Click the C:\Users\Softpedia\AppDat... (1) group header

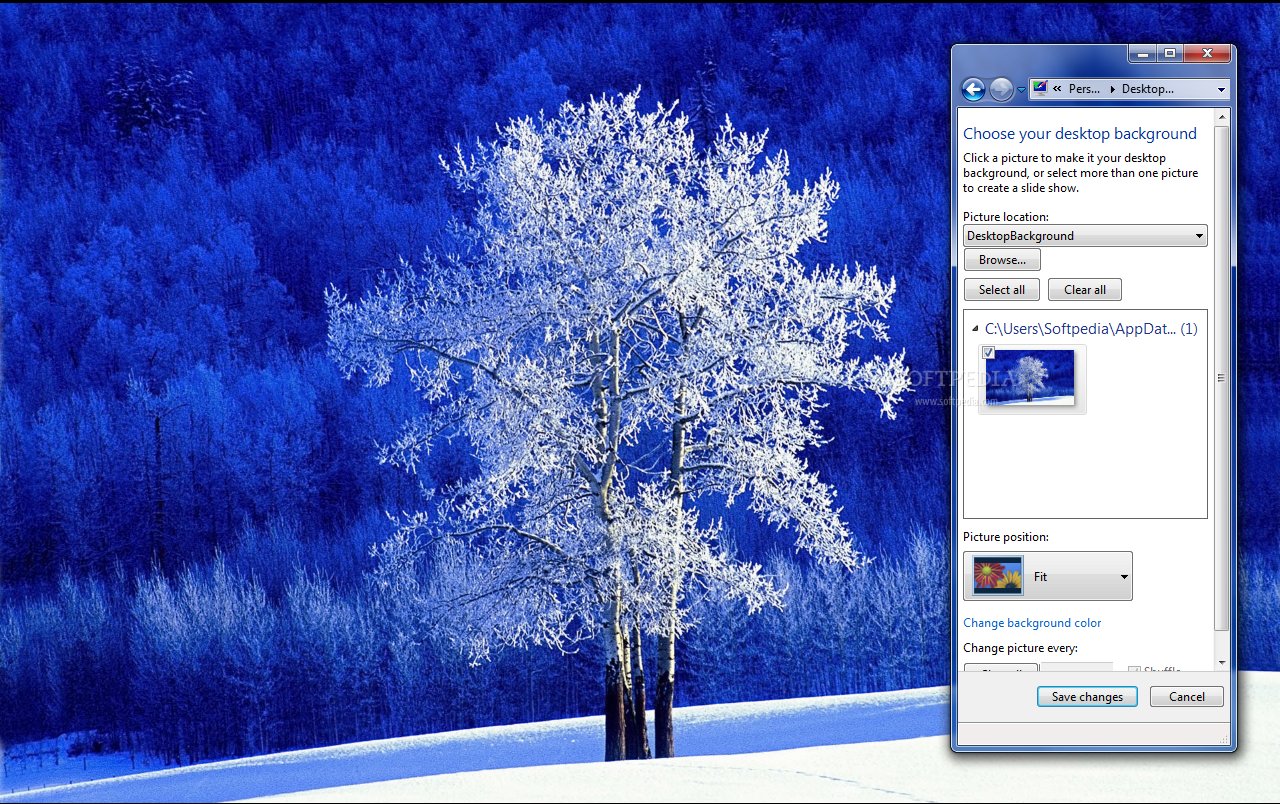pyautogui.click(x=1091, y=329)
